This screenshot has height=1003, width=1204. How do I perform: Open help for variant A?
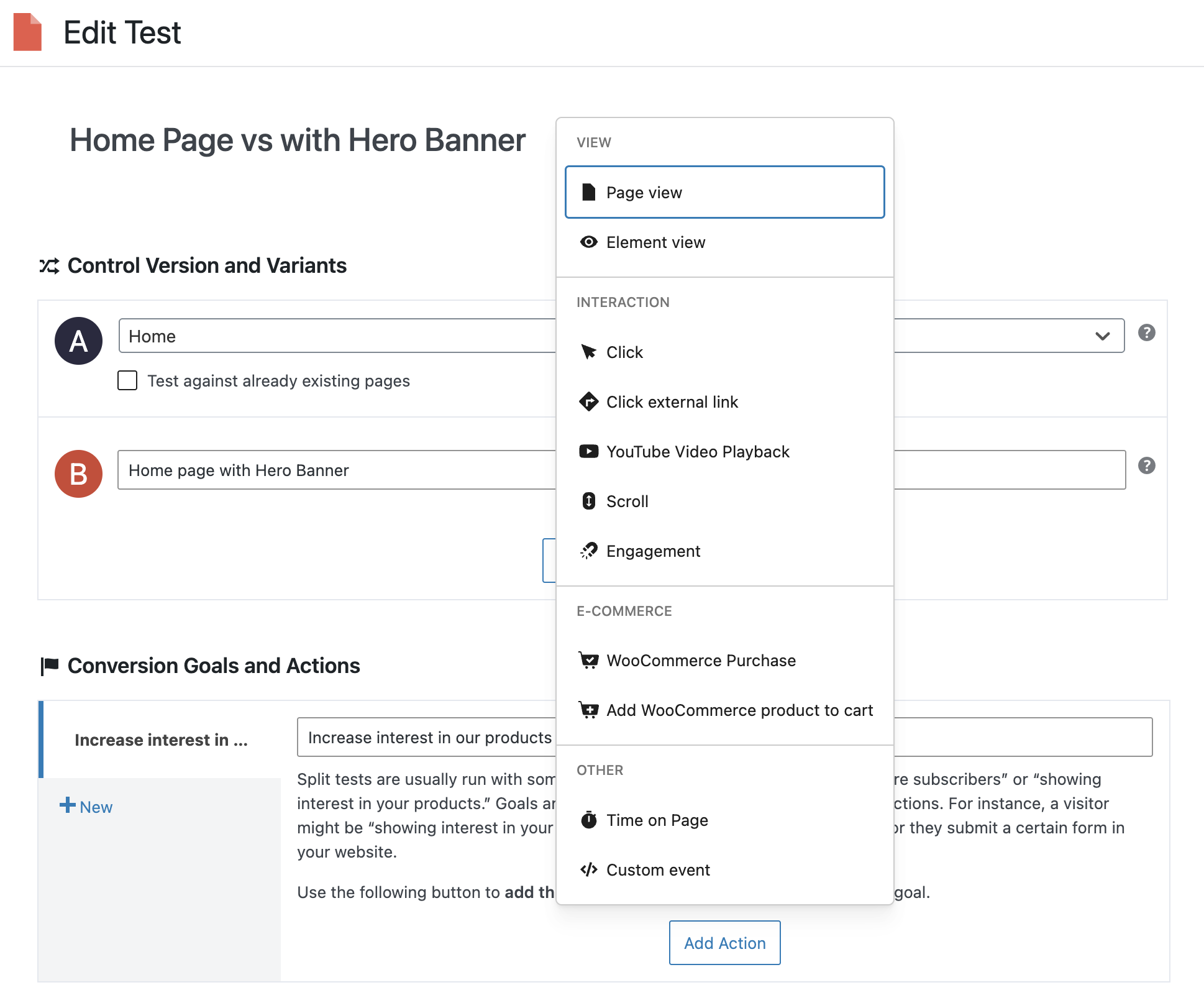pyautogui.click(x=1146, y=332)
